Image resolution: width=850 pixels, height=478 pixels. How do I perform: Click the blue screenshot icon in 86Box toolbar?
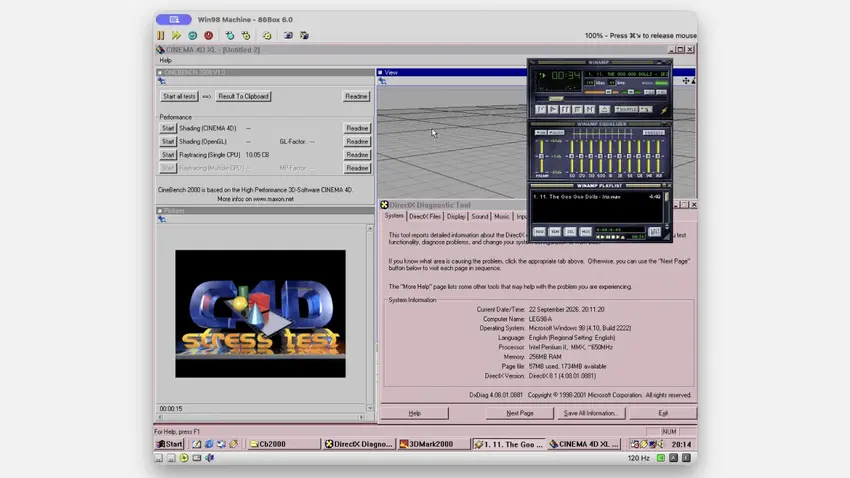(x=288, y=35)
